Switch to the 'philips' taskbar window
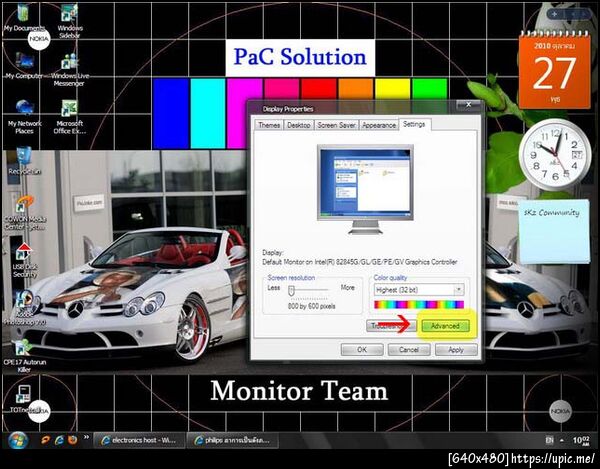Screen dimensions: 600x469 pyautogui.click(x=232, y=441)
